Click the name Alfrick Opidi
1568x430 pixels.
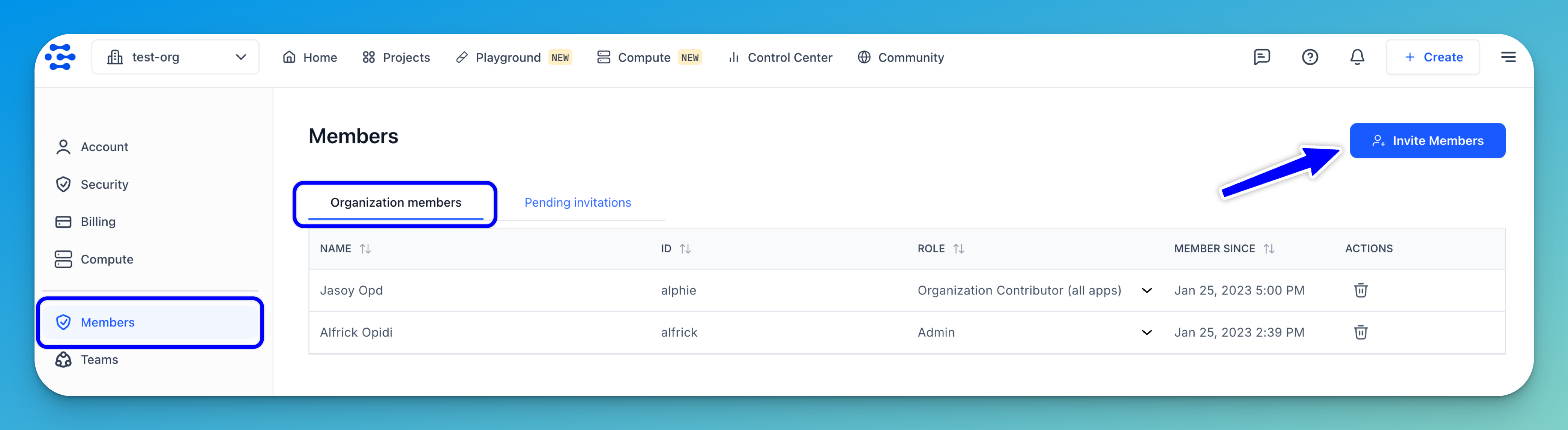356,332
